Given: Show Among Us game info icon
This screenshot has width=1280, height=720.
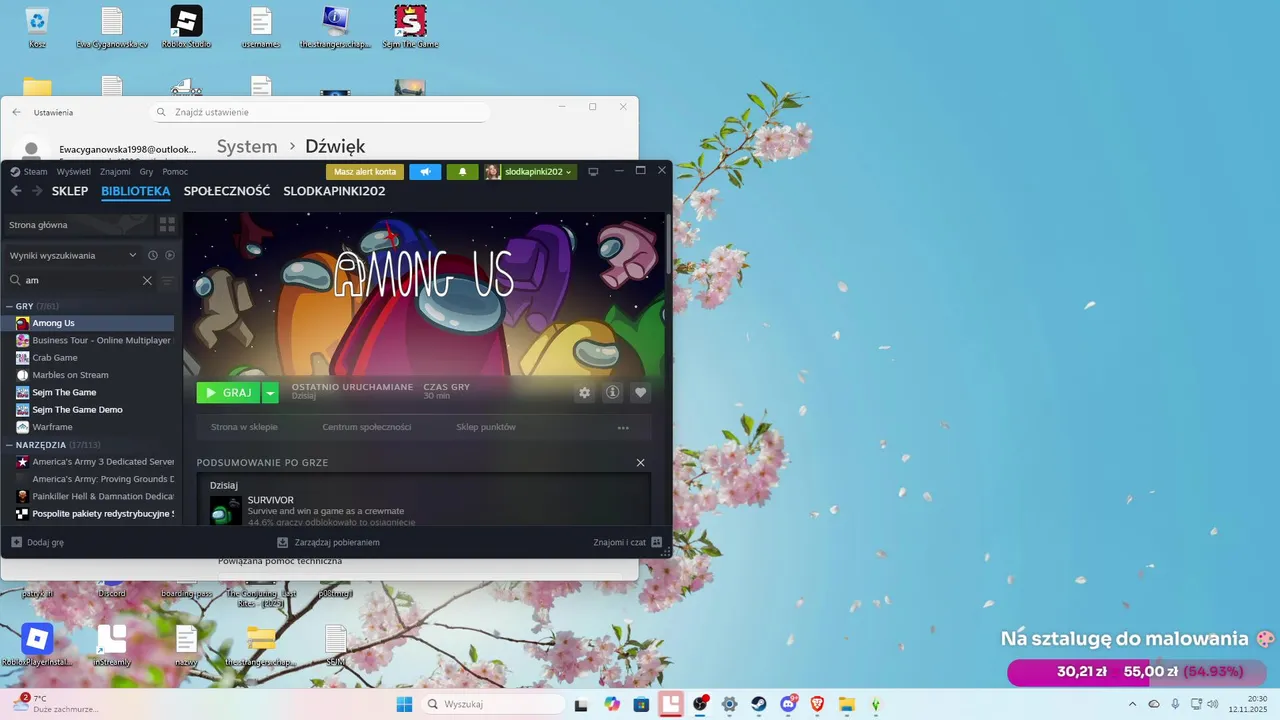Looking at the screenshot, I should click(613, 393).
